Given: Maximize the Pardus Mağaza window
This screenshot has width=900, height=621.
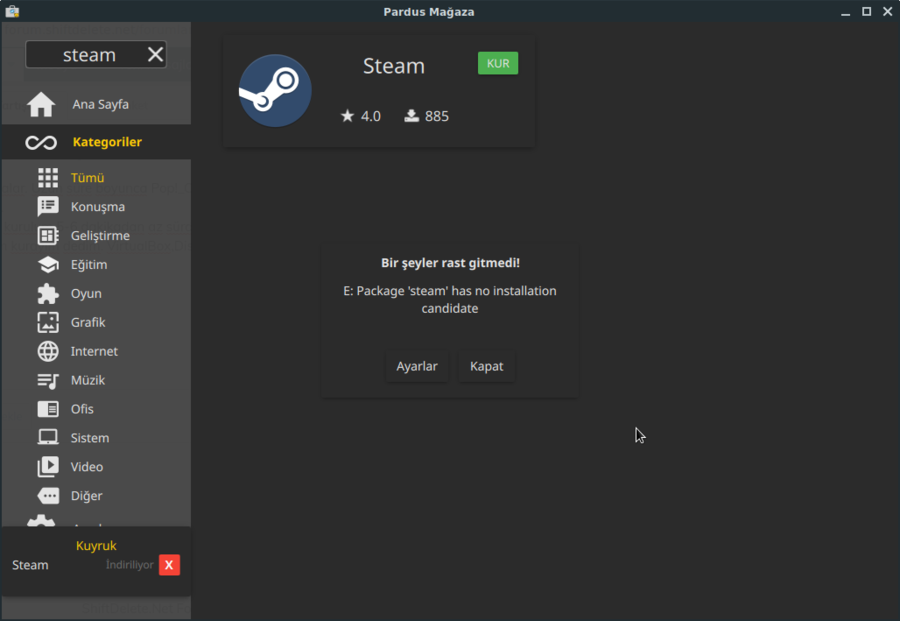Looking at the screenshot, I should click(867, 11).
